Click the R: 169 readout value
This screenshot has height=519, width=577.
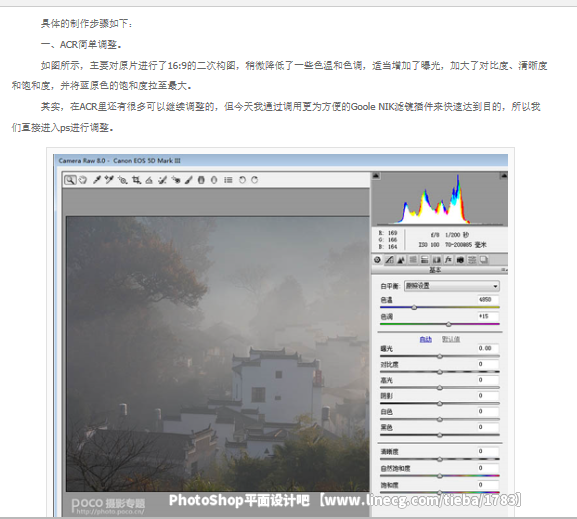pos(388,233)
